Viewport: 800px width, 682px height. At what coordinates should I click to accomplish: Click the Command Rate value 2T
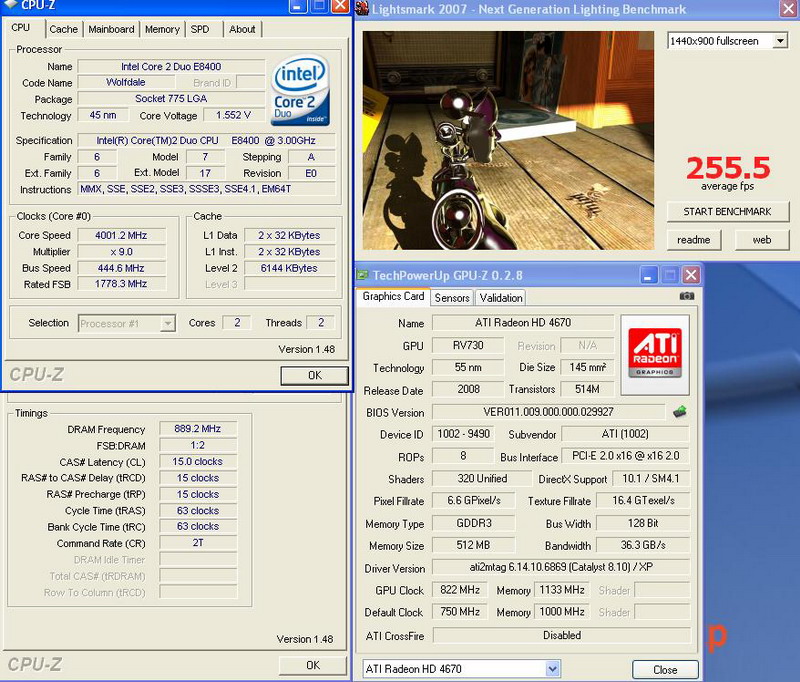pos(198,543)
